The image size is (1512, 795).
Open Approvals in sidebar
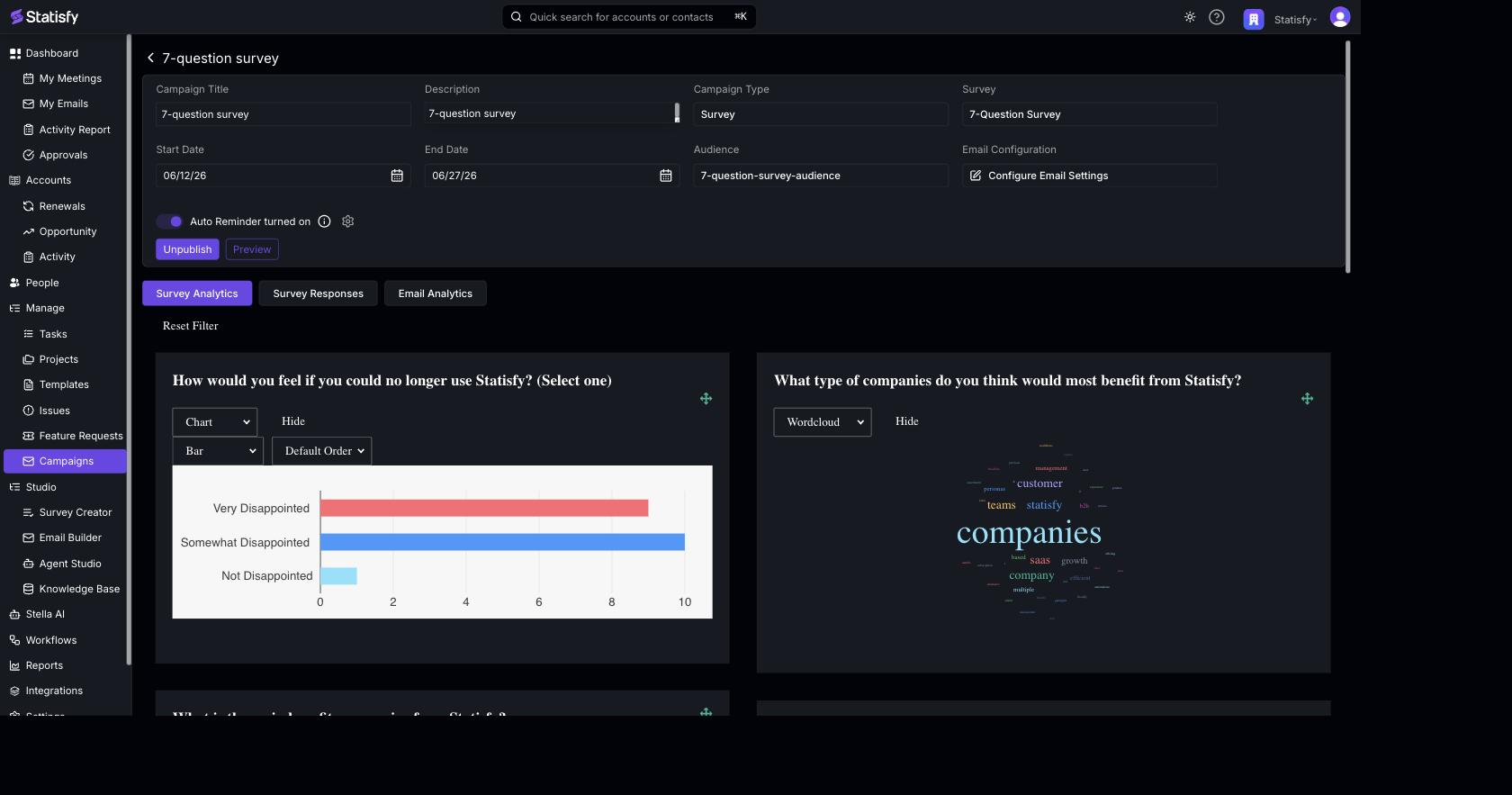[x=63, y=155]
